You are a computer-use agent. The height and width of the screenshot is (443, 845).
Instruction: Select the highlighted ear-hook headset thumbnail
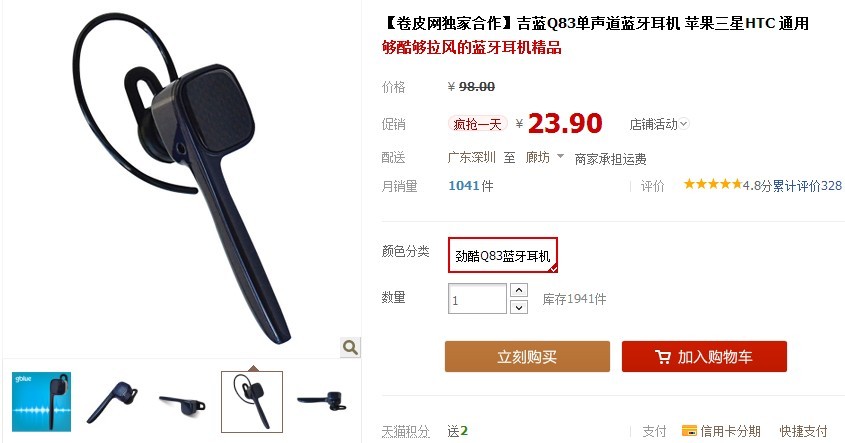[x=252, y=402]
